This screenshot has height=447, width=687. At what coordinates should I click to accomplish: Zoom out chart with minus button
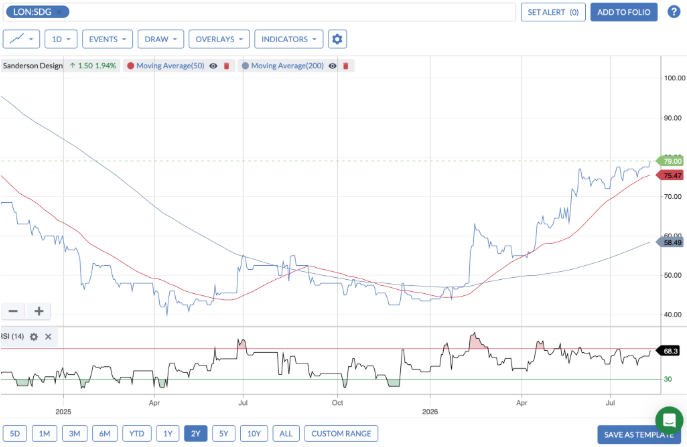pos(13,311)
